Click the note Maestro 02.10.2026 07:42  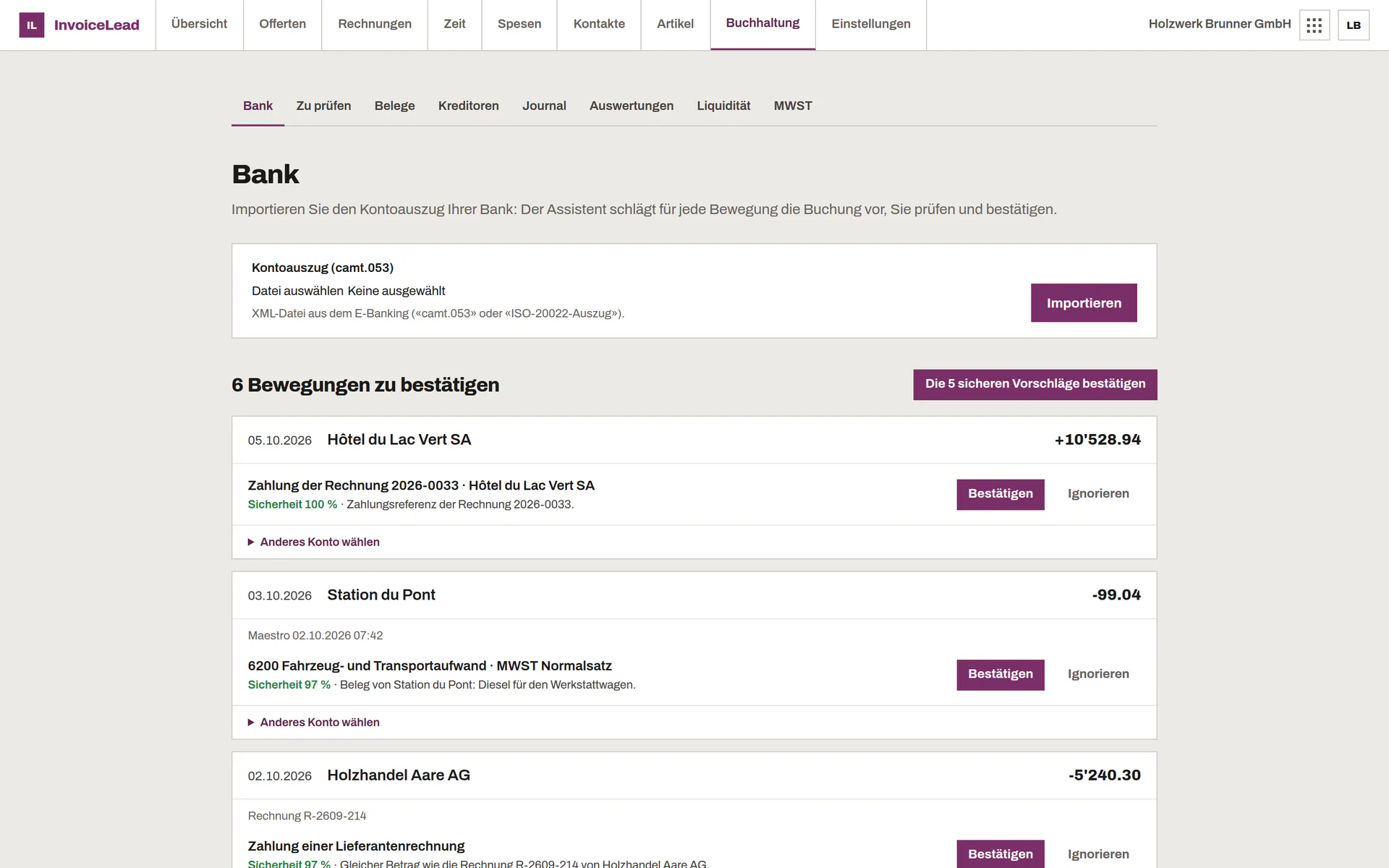click(x=315, y=636)
